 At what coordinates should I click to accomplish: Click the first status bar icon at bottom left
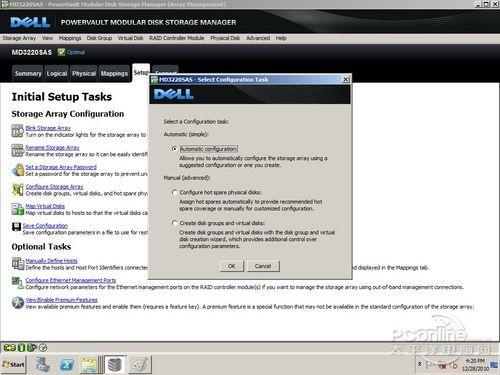[9, 348]
